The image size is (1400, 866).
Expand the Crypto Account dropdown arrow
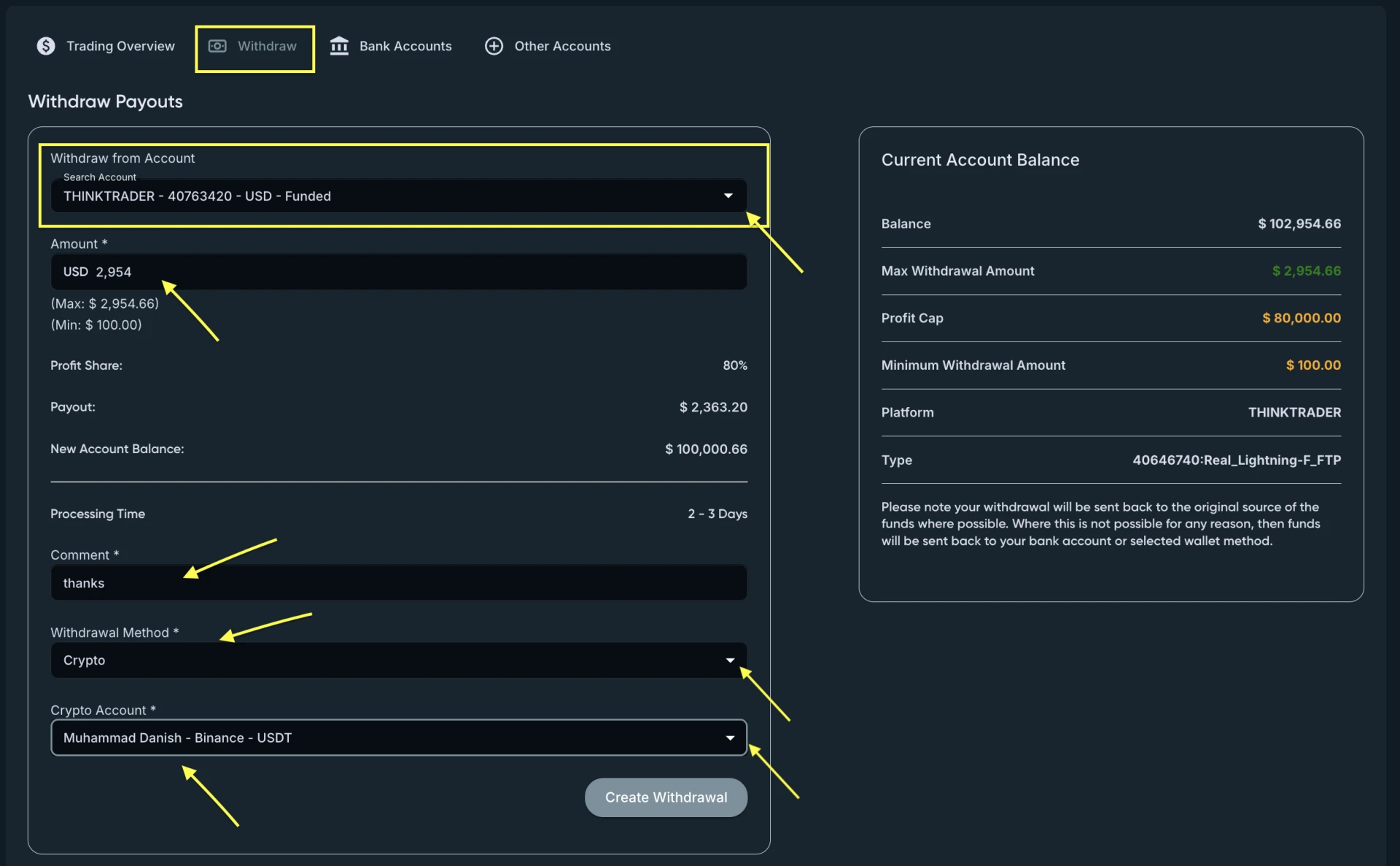click(730, 738)
